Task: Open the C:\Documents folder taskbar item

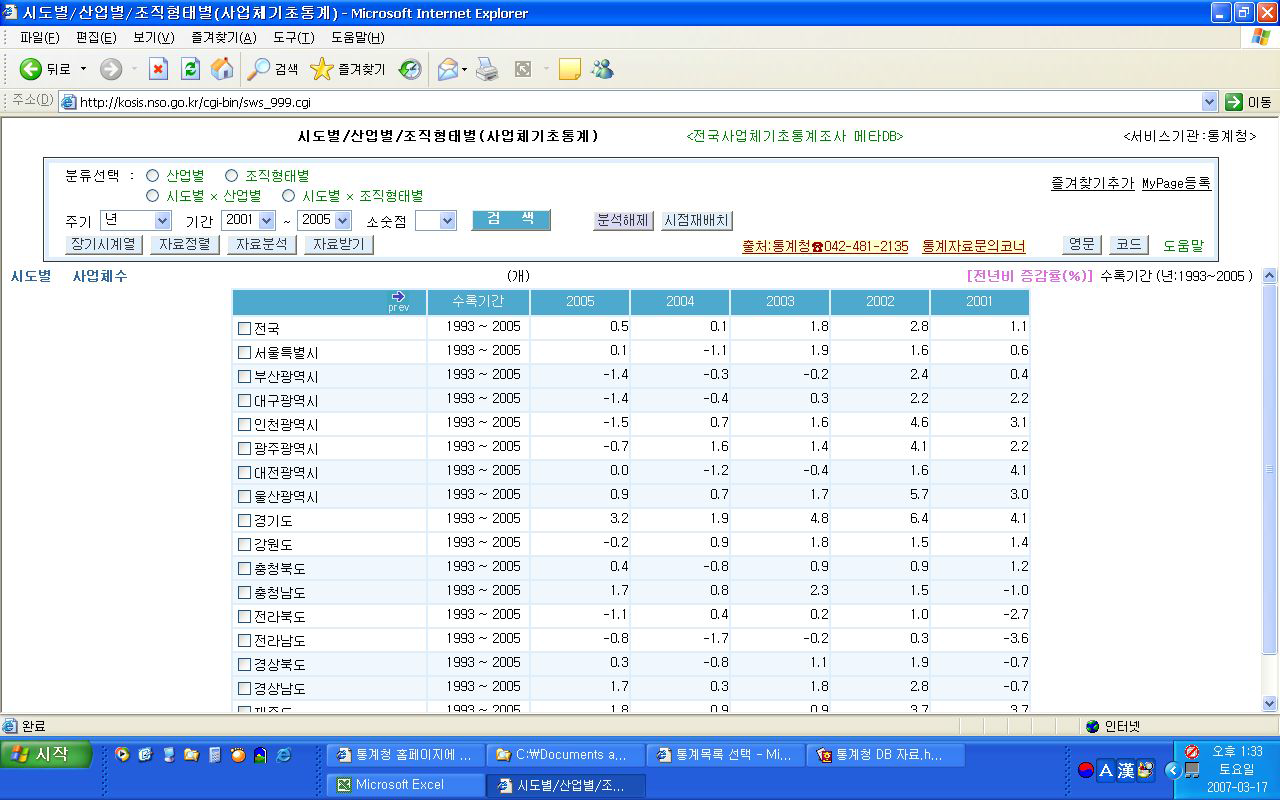Action: [x=565, y=755]
